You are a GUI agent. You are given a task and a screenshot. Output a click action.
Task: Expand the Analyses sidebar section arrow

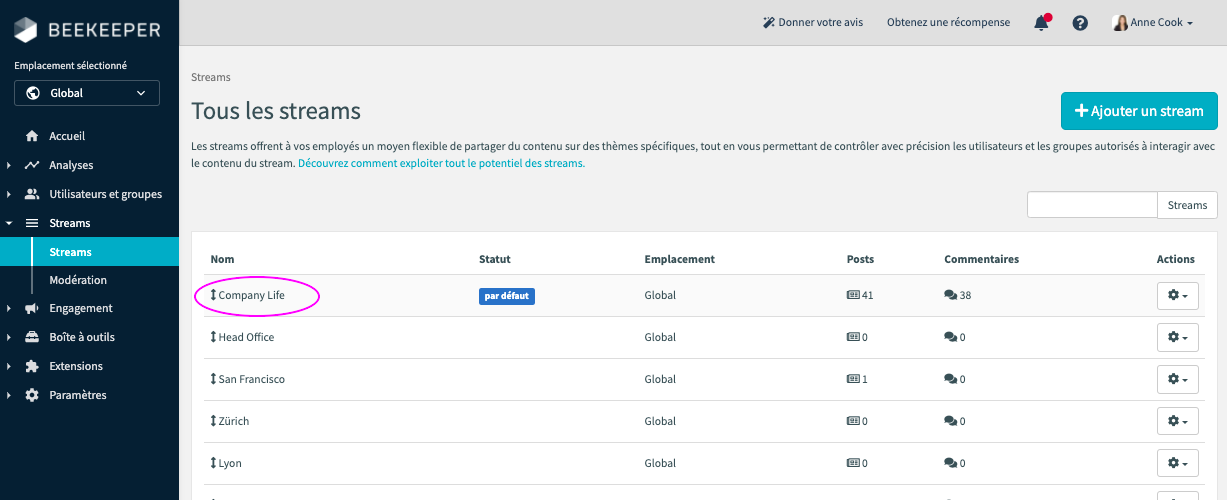click(x=8, y=166)
